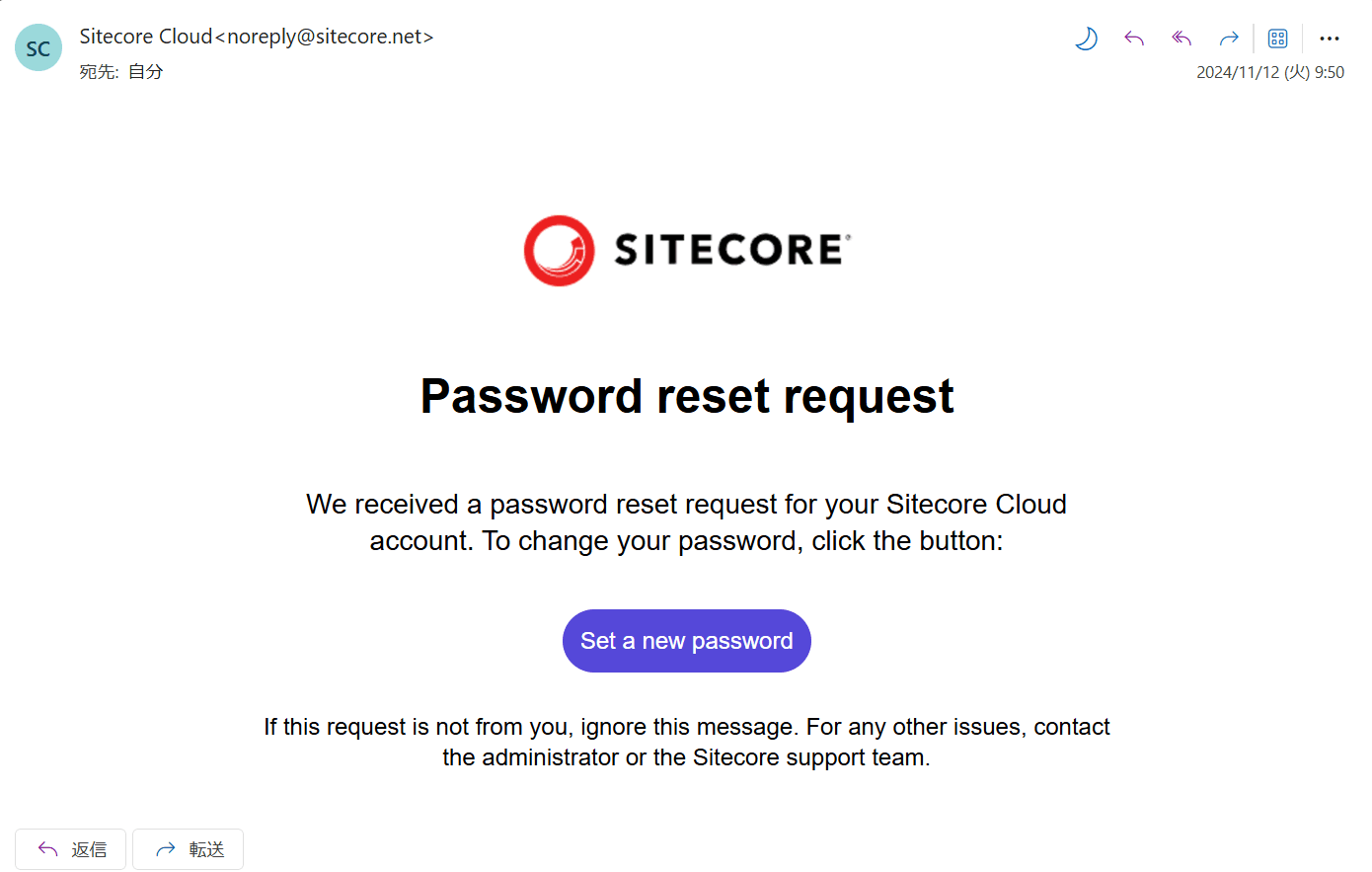The image size is (1372, 872).
Task: Click the red Sitecore swirl logo
Action: click(559, 251)
